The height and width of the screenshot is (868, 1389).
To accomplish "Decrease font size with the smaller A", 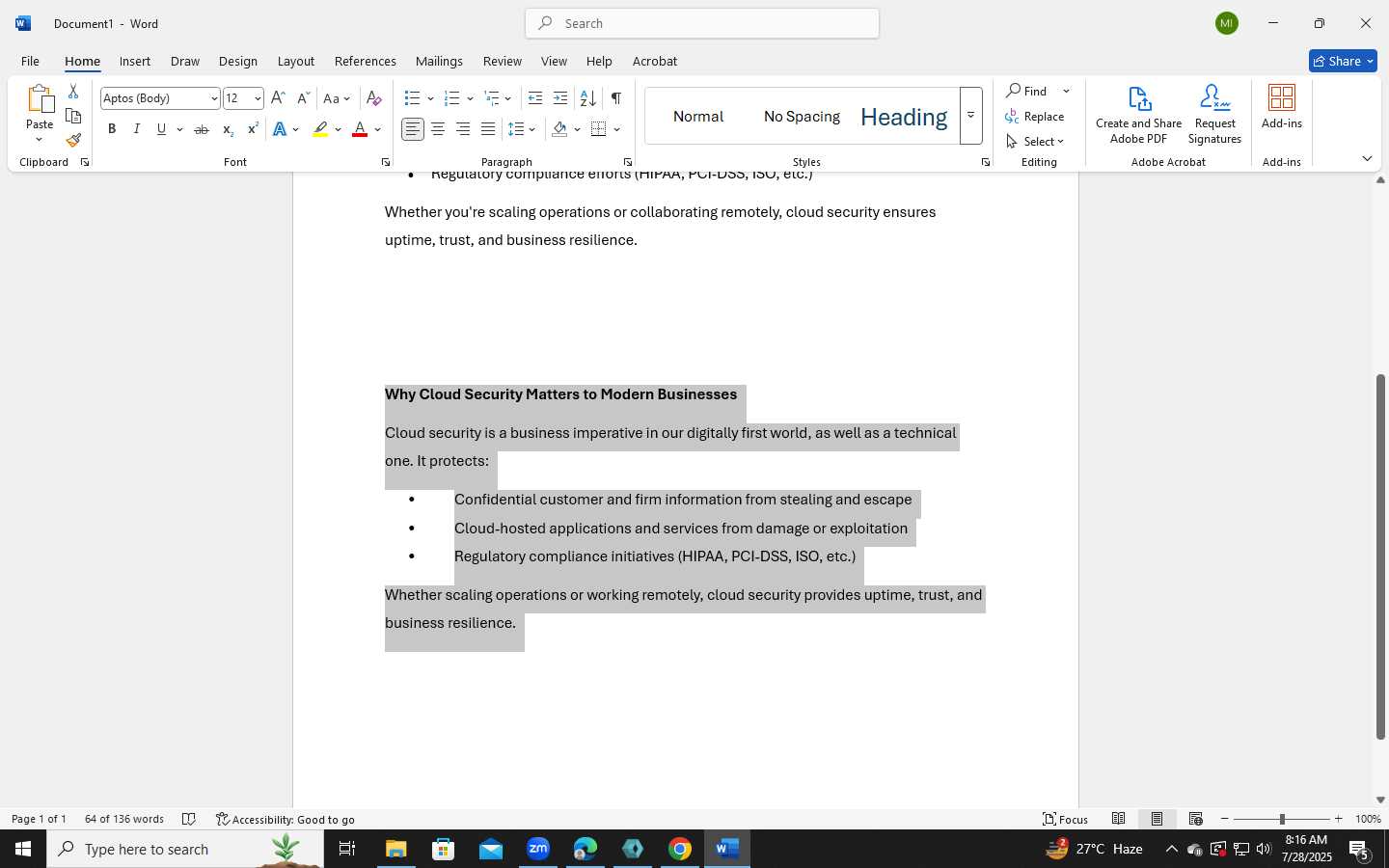I will [303, 98].
